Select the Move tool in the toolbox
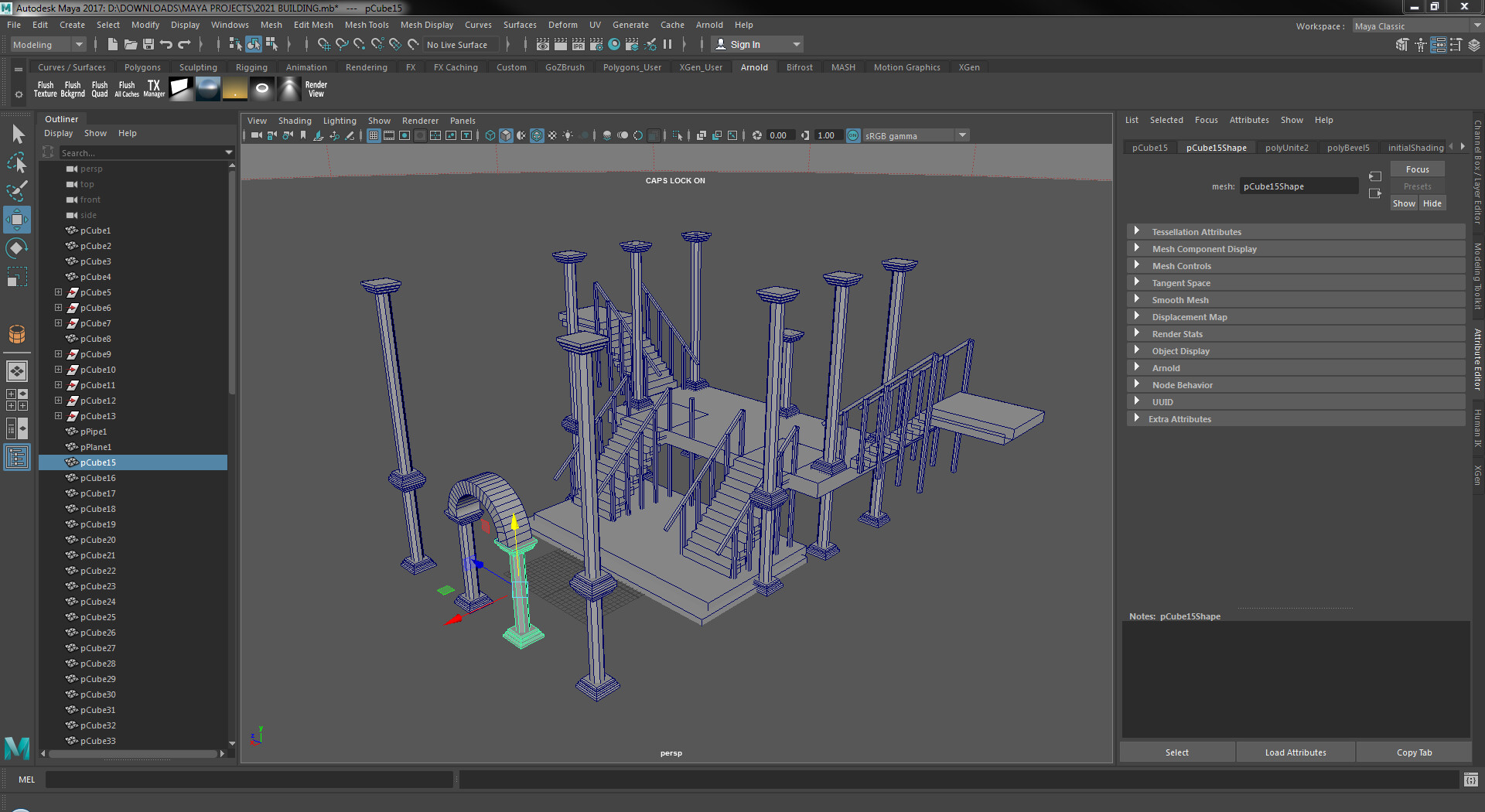 16,220
